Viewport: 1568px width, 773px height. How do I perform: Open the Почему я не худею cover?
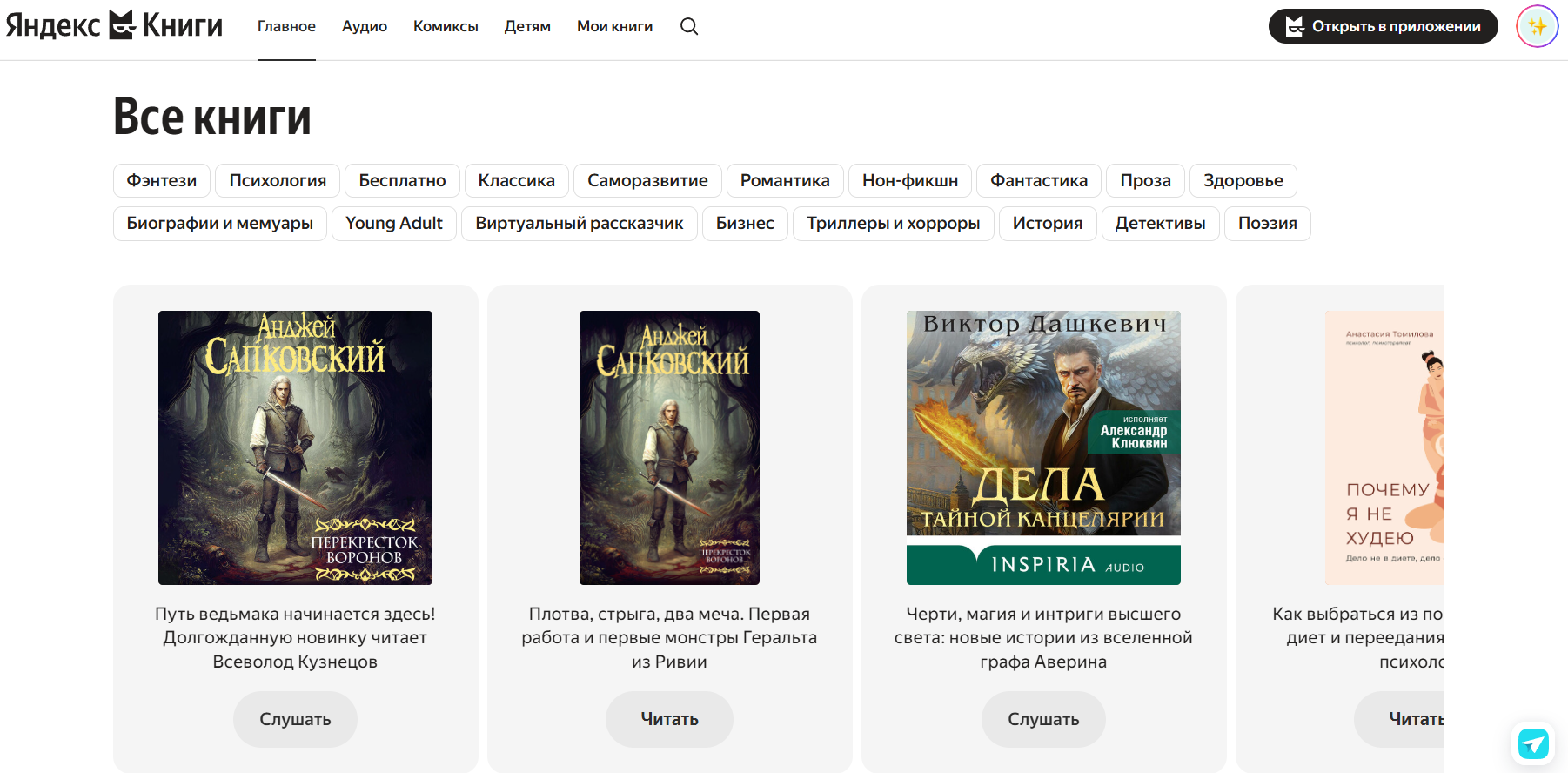coord(1384,447)
